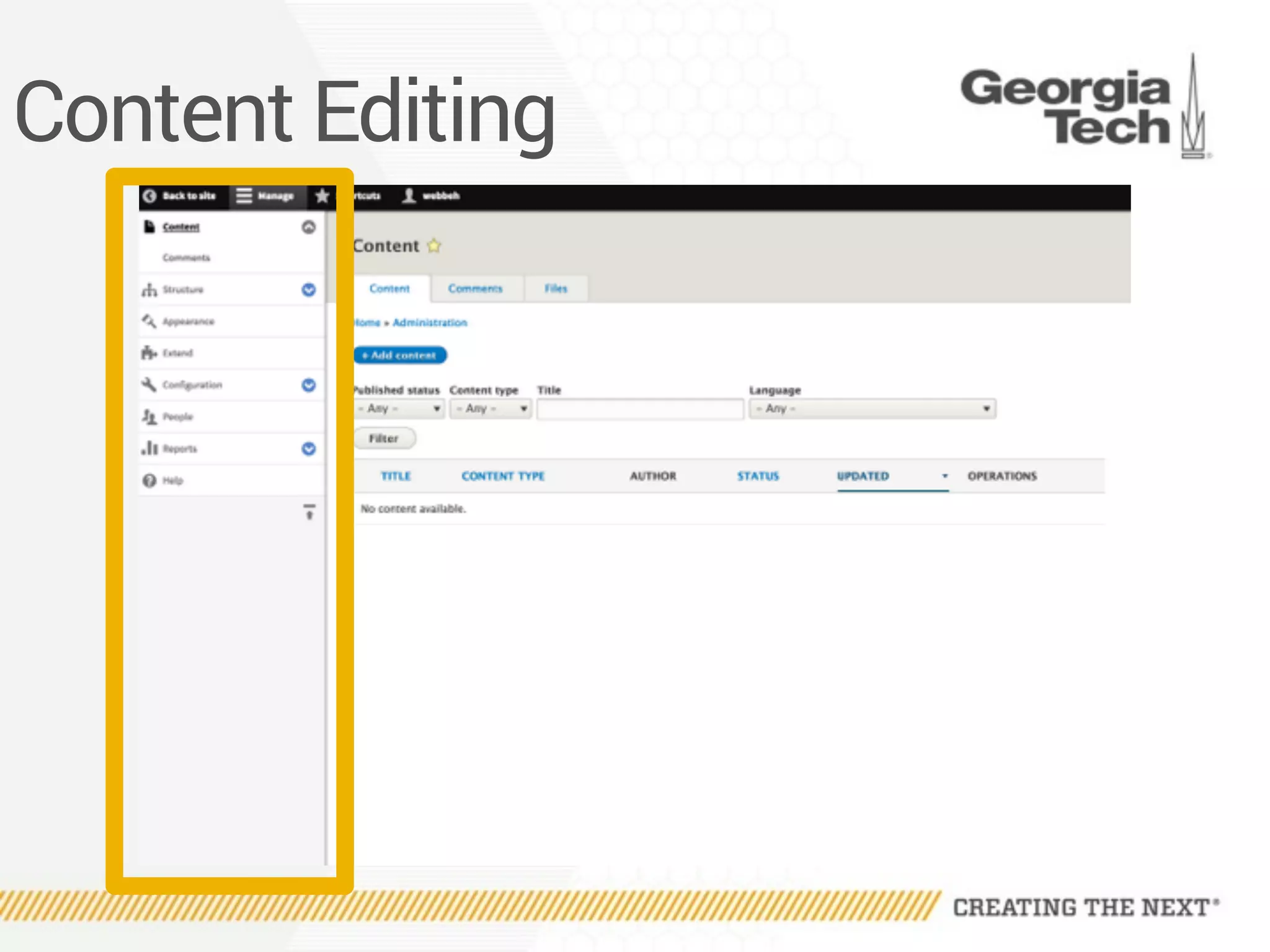
Task: Click the Reports label in sidebar
Action: (x=180, y=449)
